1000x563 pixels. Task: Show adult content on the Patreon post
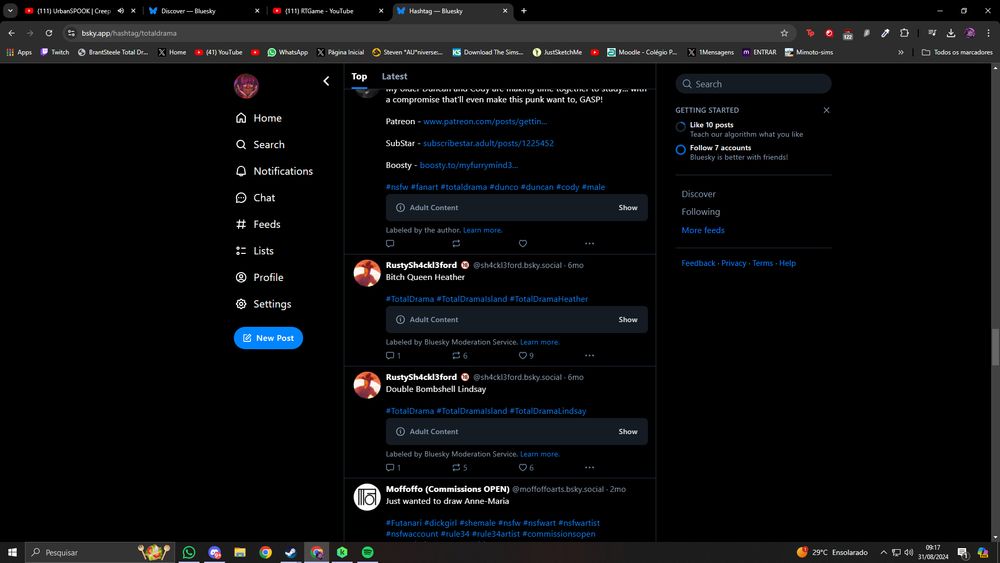[628, 208]
